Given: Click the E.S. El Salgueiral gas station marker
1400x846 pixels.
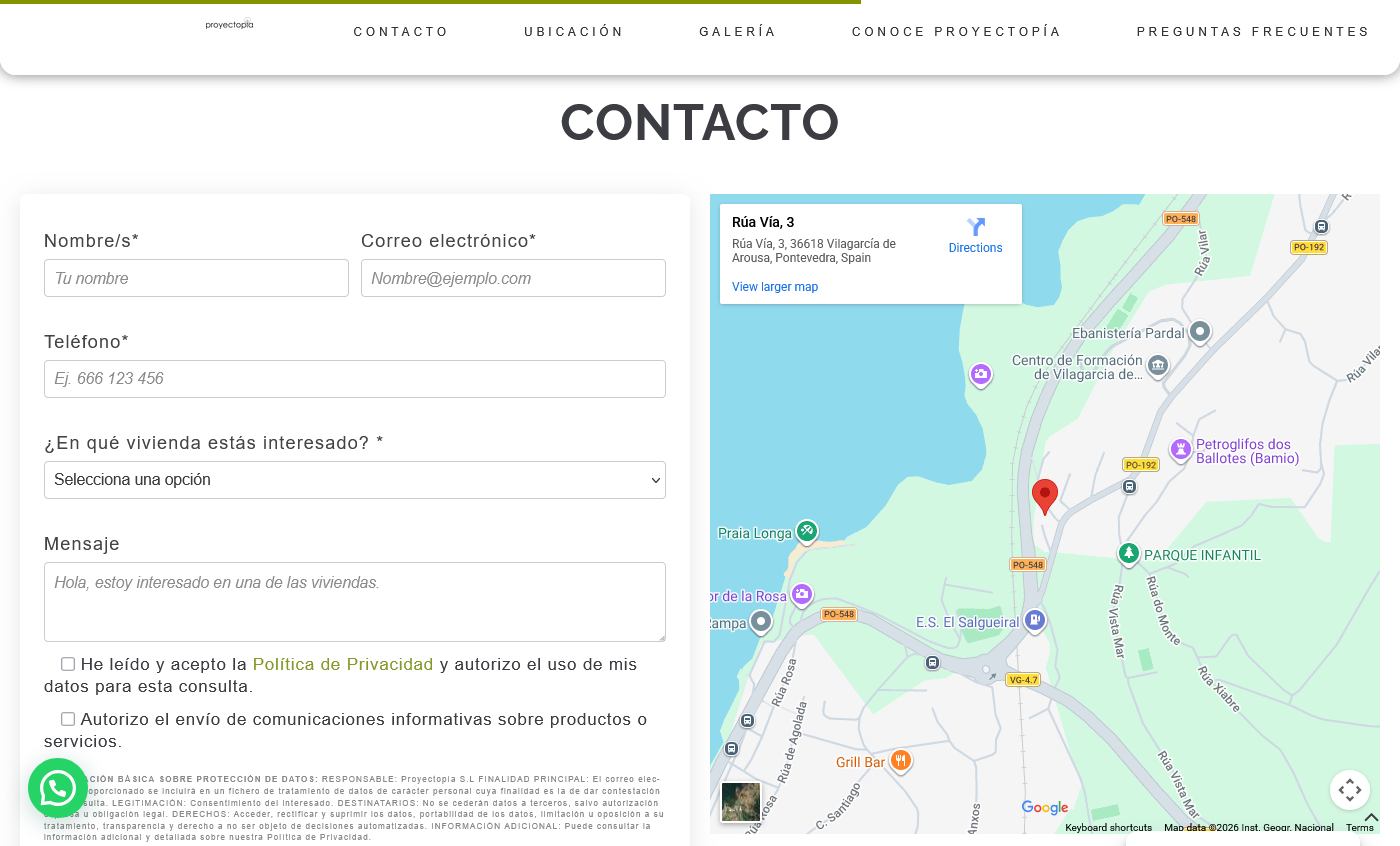Looking at the screenshot, I should [x=1035, y=621].
